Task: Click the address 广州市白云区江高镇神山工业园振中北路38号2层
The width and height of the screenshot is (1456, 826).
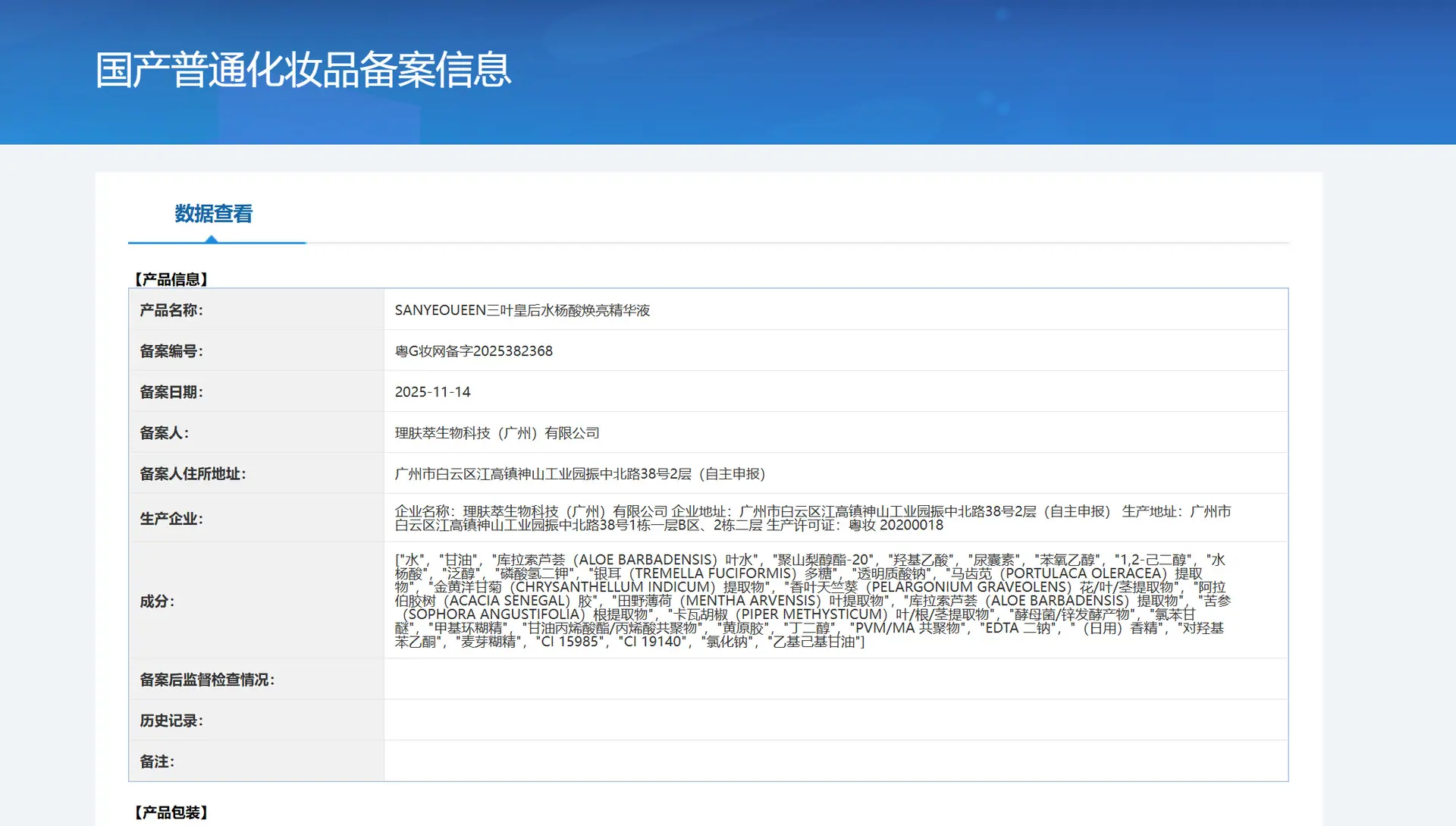Action: [x=543, y=474]
